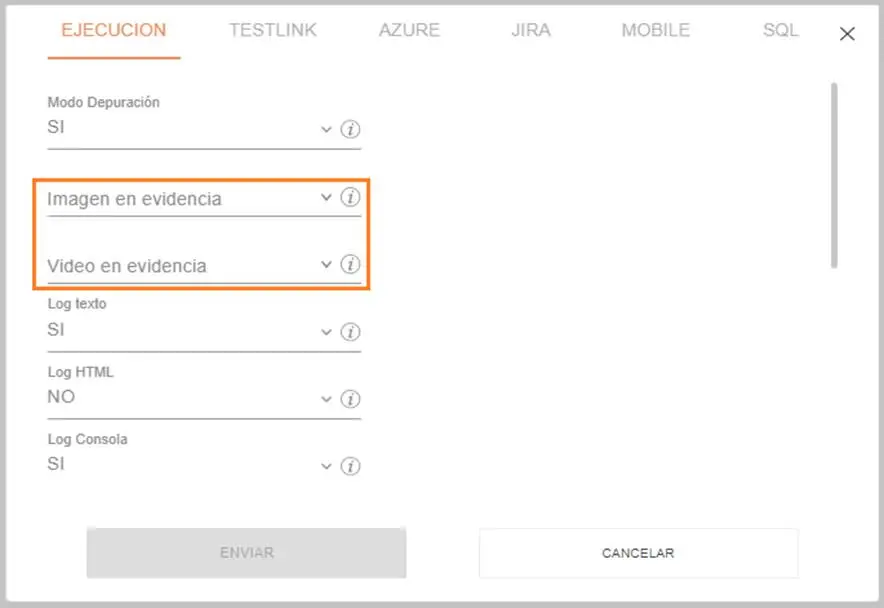The image size is (884, 608).
Task: Expand the Modo Depuración dropdown
Action: click(x=325, y=130)
